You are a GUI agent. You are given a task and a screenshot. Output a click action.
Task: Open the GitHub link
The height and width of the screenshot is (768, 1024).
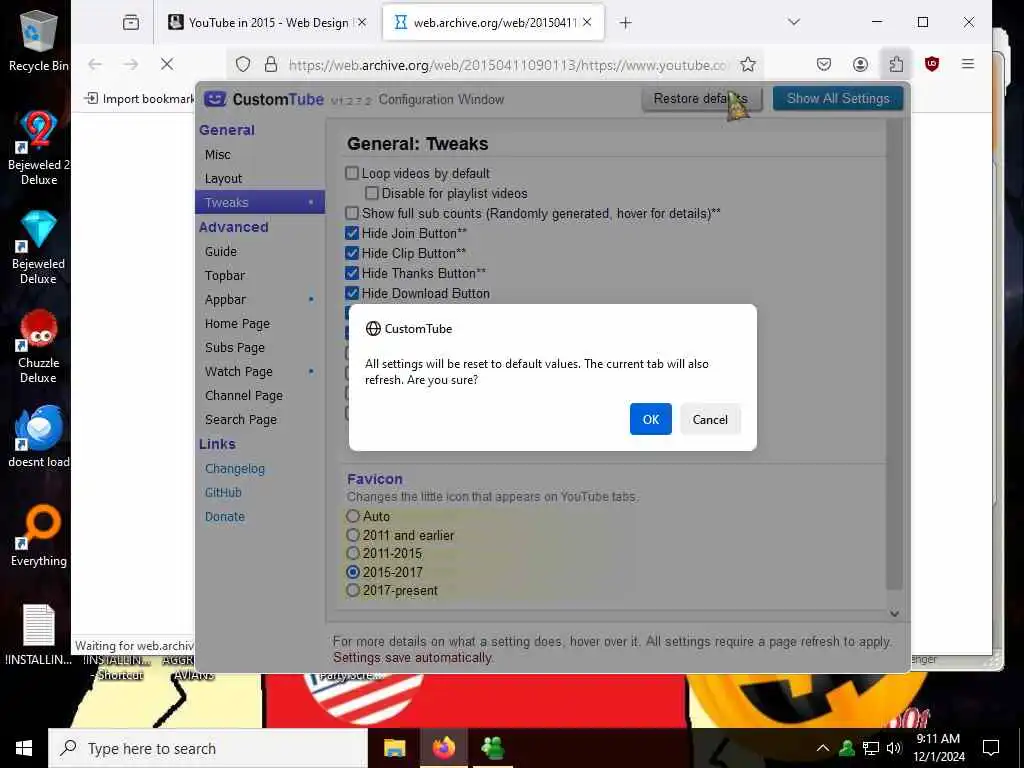223,492
